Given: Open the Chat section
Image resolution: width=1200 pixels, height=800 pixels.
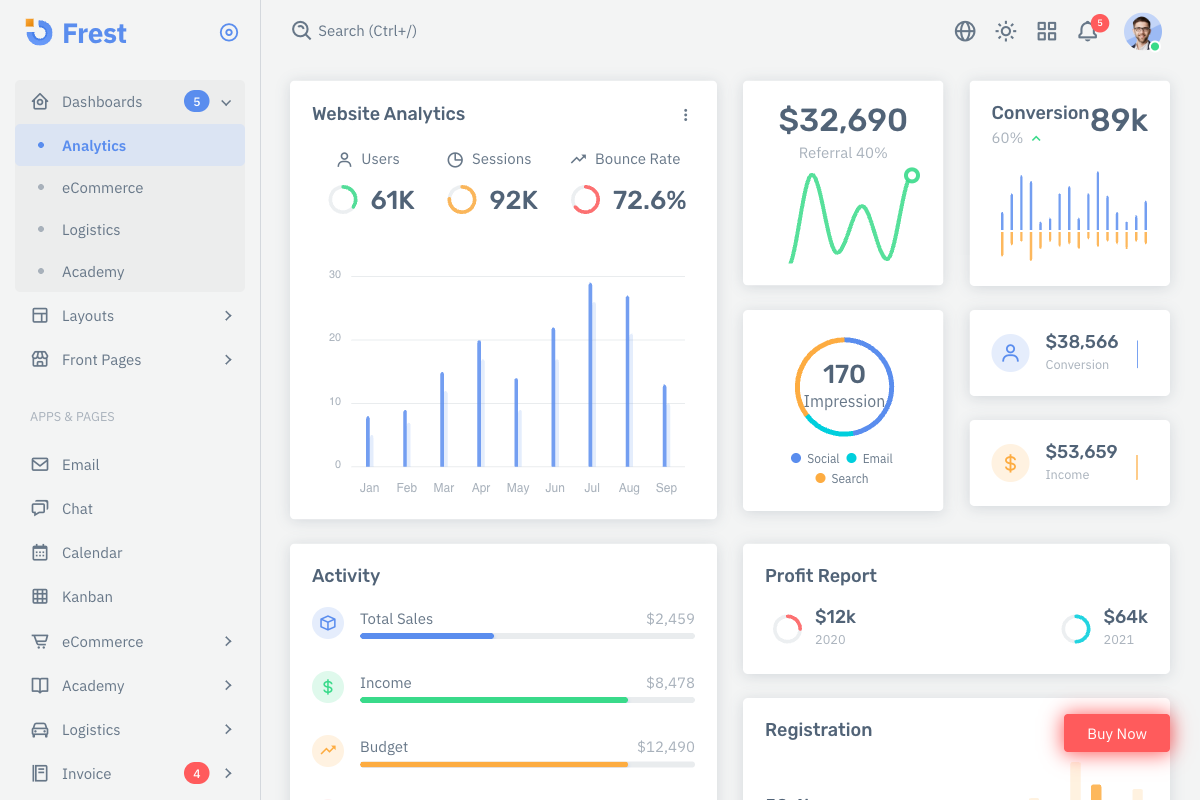Looking at the screenshot, I should [x=79, y=508].
